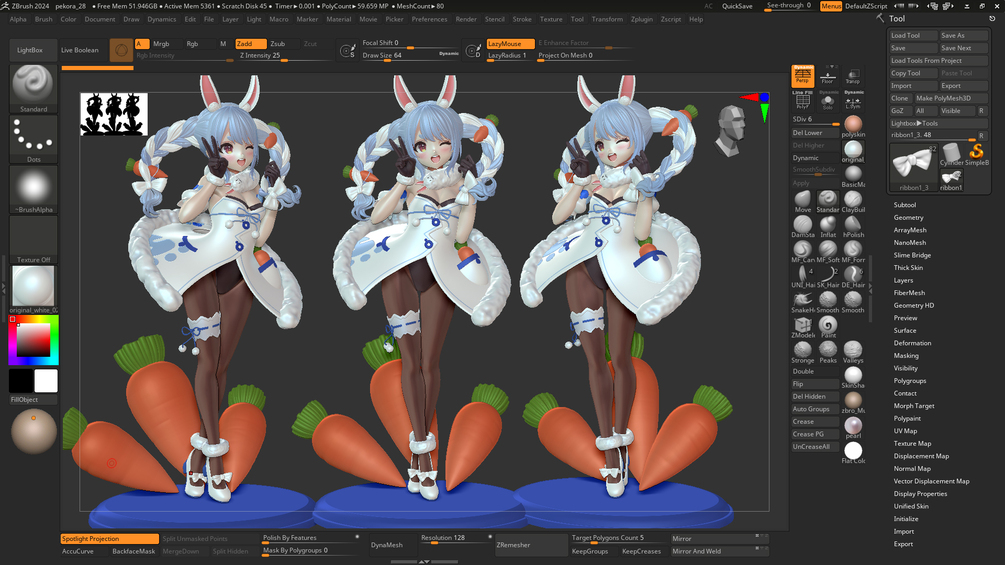1005x565 pixels.
Task: Apply the Flat Color material
Action: [853, 452]
